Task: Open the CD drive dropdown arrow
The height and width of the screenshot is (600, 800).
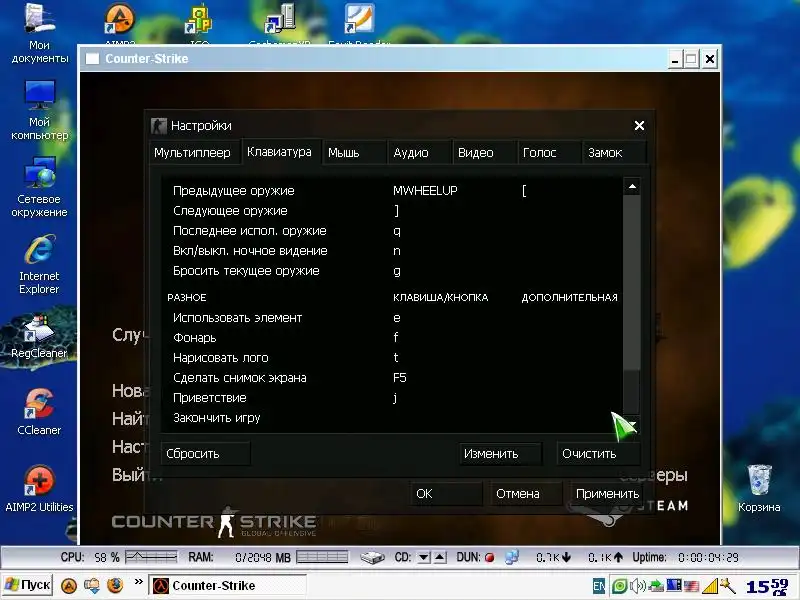Action: click(423, 557)
